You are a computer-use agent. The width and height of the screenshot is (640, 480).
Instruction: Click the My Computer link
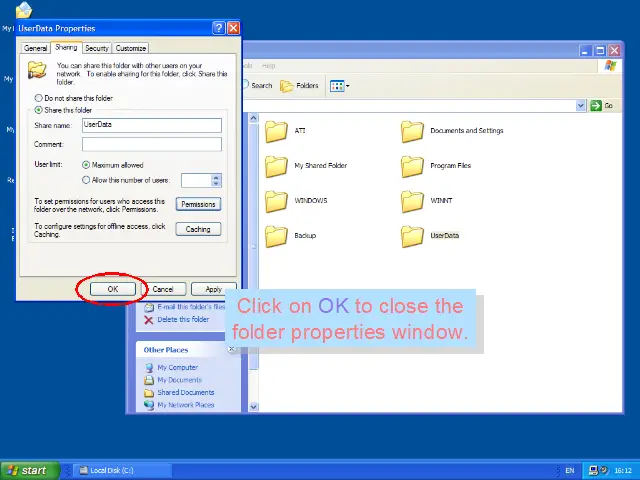178,368
